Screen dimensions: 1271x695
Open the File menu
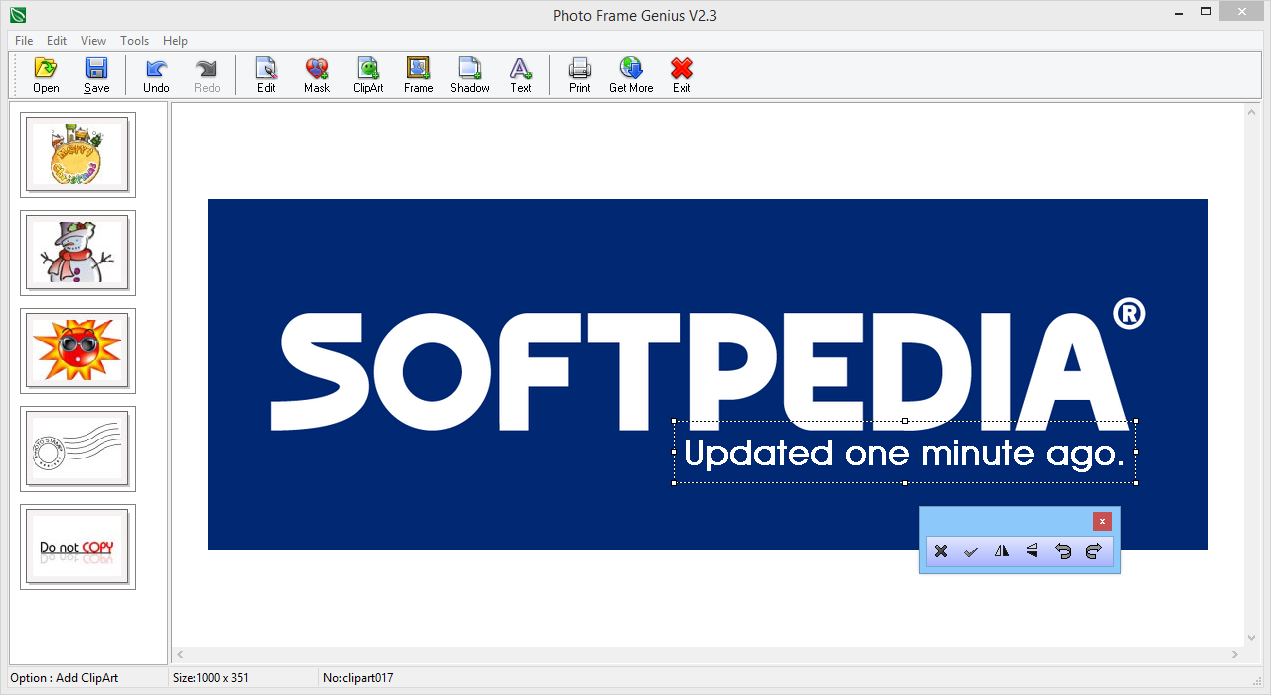click(24, 41)
